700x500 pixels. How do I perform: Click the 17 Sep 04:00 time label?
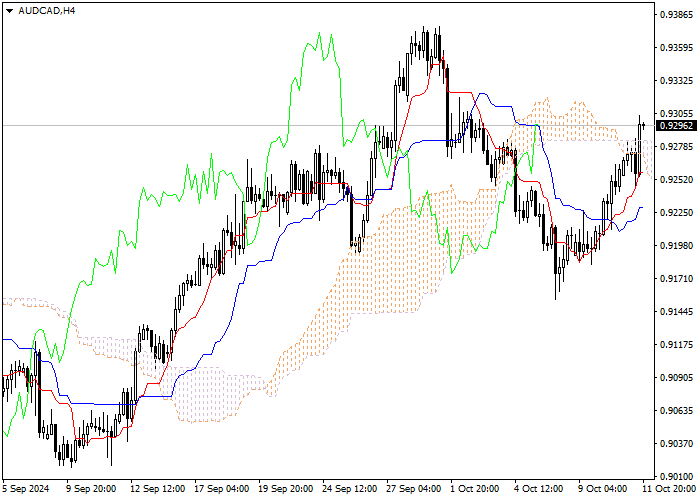point(222,489)
